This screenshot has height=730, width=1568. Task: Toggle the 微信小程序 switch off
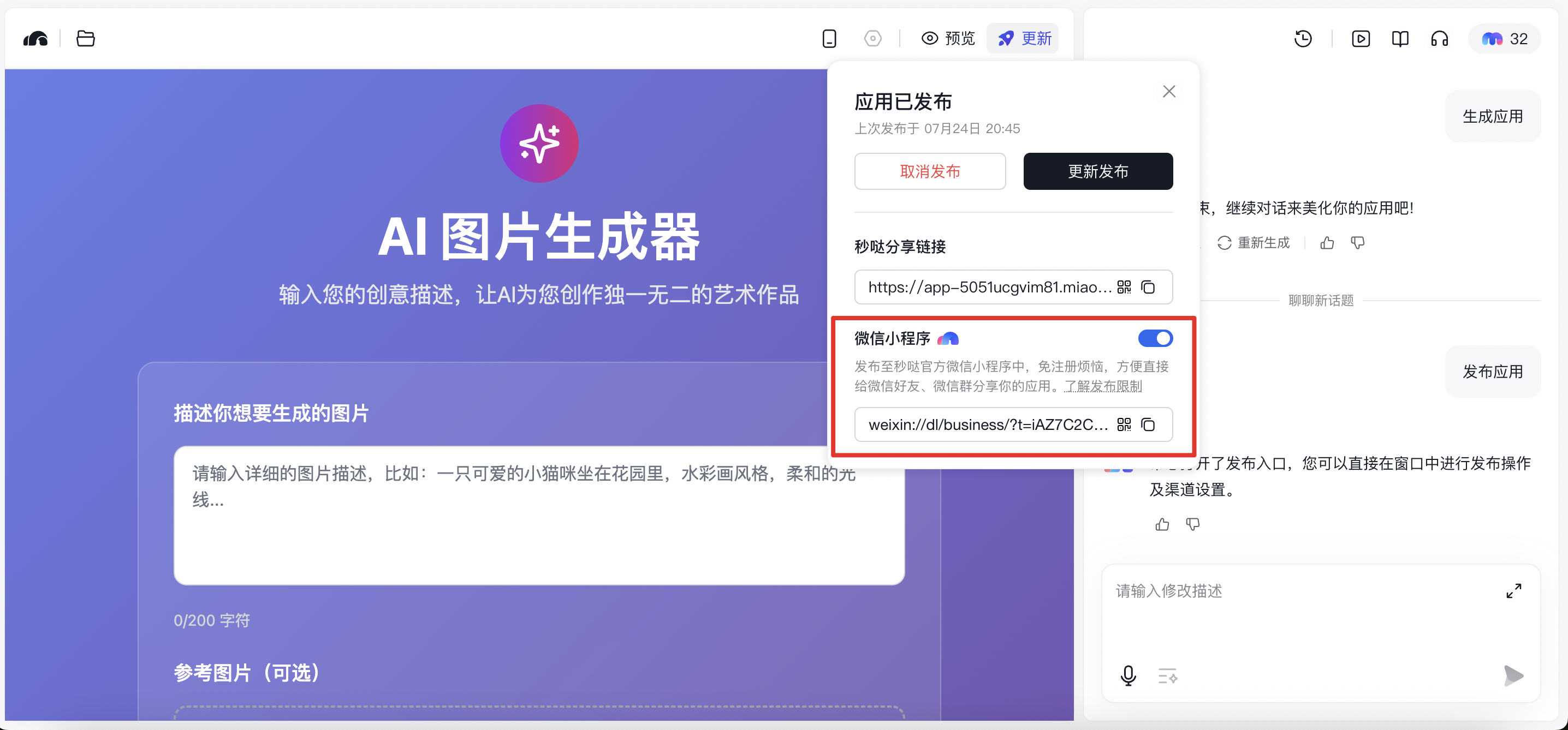1155,338
